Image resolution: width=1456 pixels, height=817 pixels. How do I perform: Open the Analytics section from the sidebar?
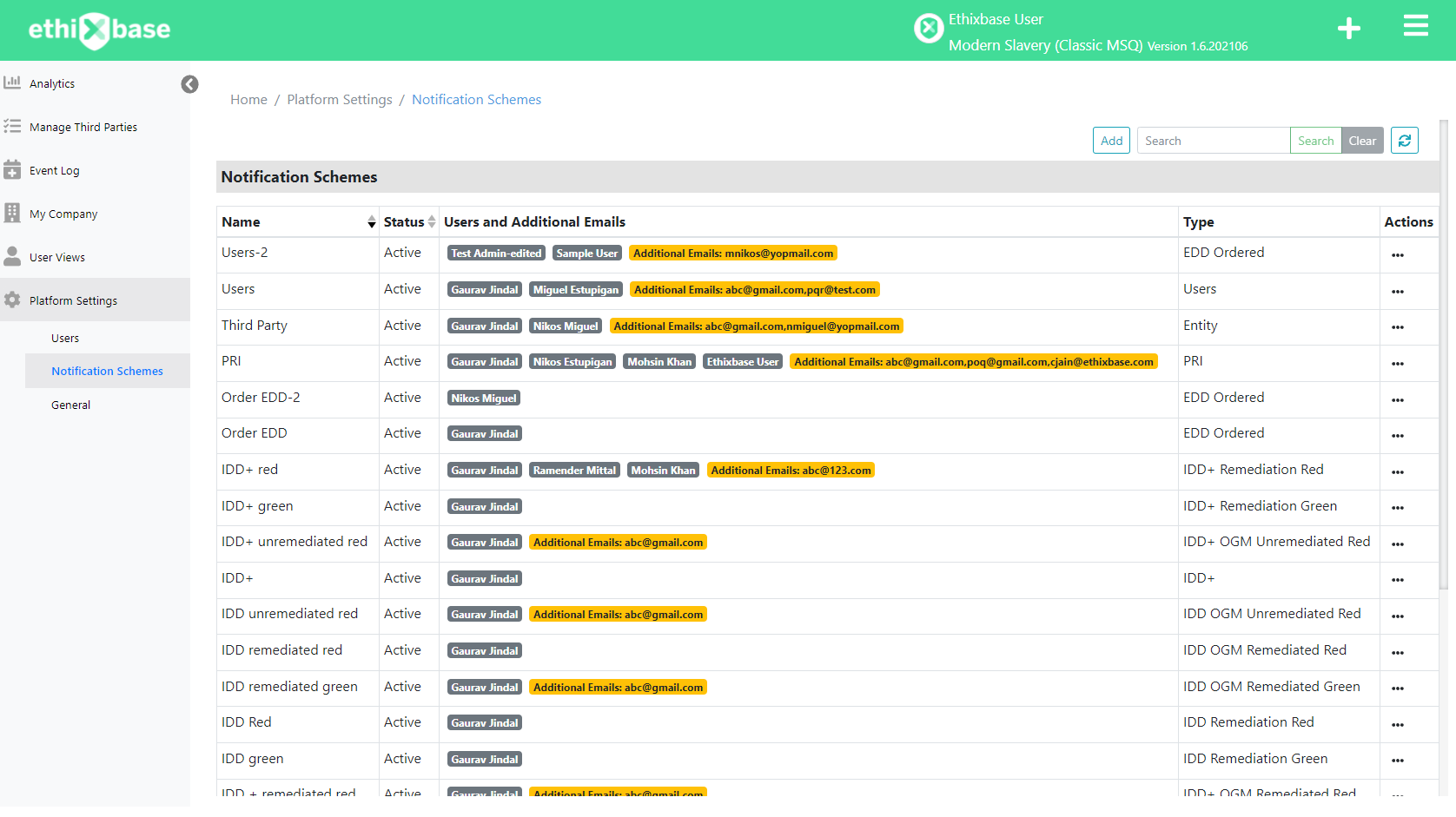point(52,83)
